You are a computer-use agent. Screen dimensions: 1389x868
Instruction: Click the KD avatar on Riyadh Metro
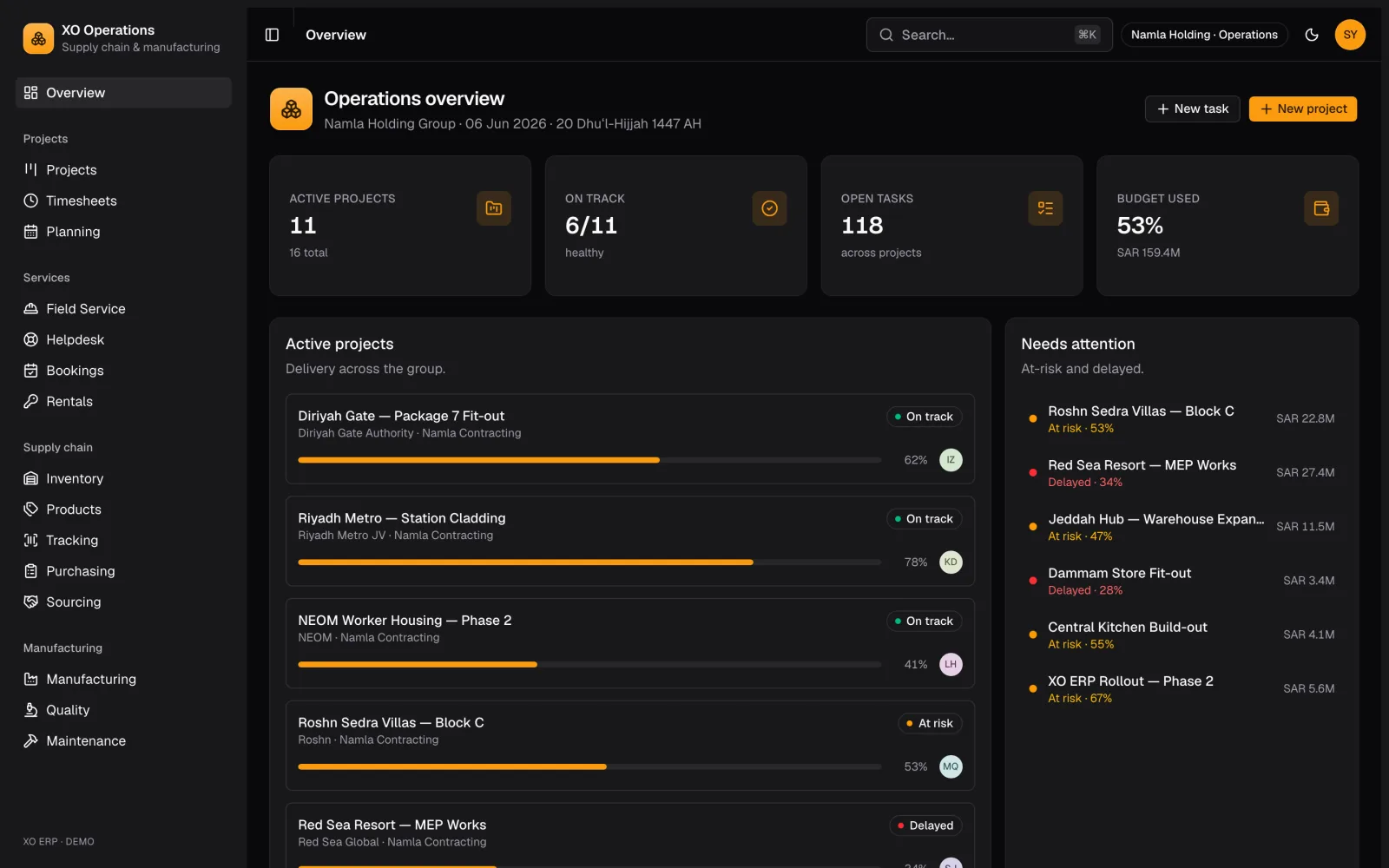click(x=951, y=562)
